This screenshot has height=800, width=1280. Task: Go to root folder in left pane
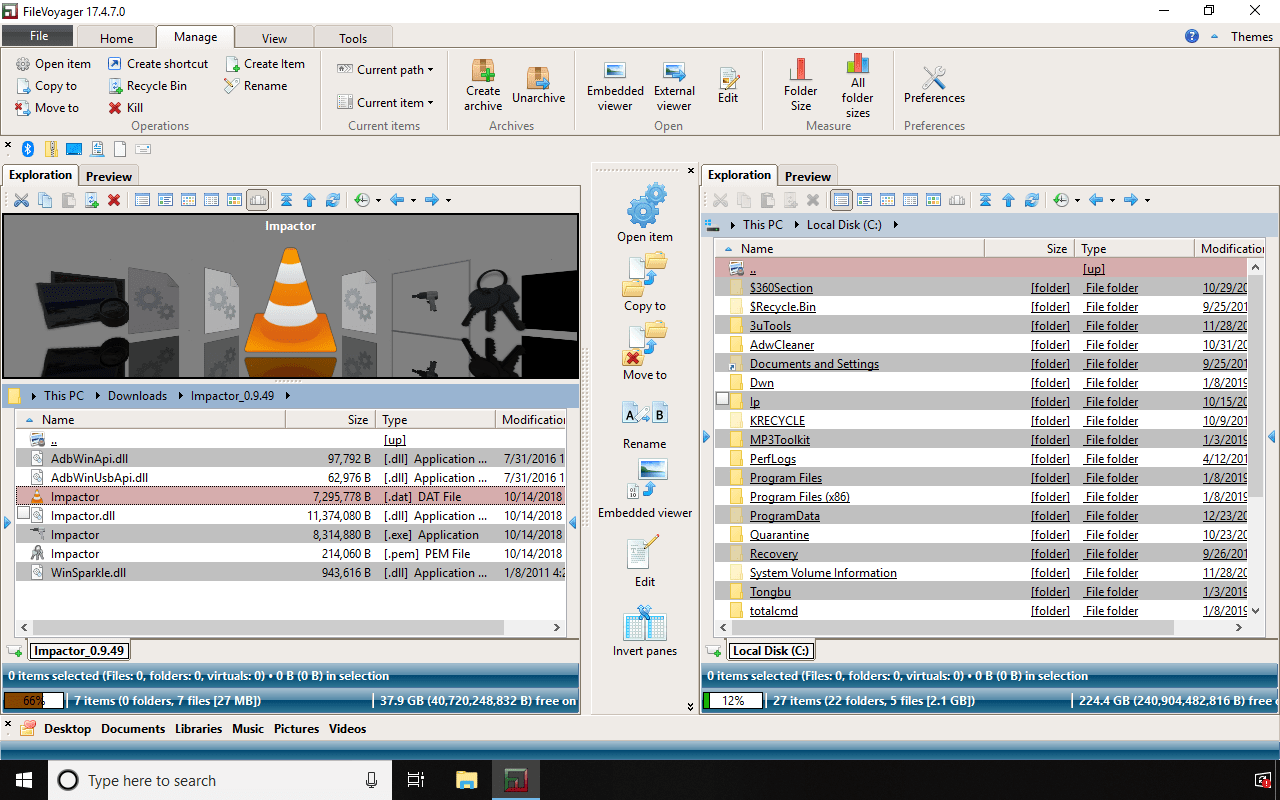[286, 200]
